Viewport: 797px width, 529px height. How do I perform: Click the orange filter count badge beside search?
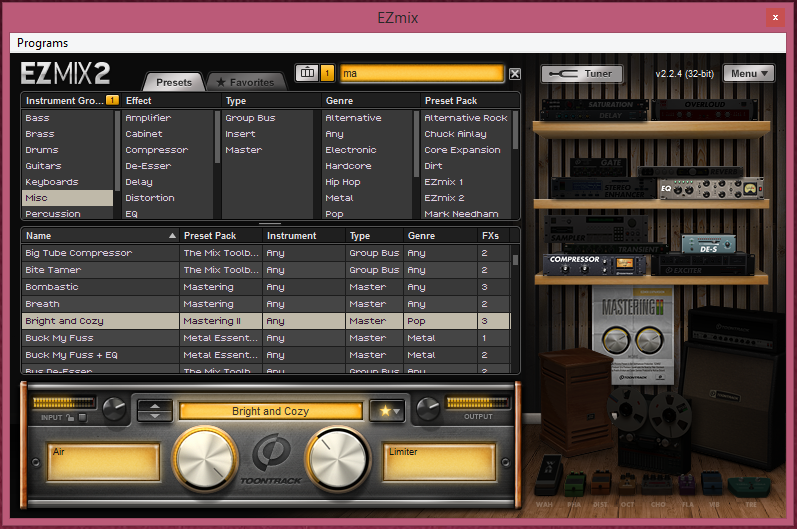click(x=327, y=73)
